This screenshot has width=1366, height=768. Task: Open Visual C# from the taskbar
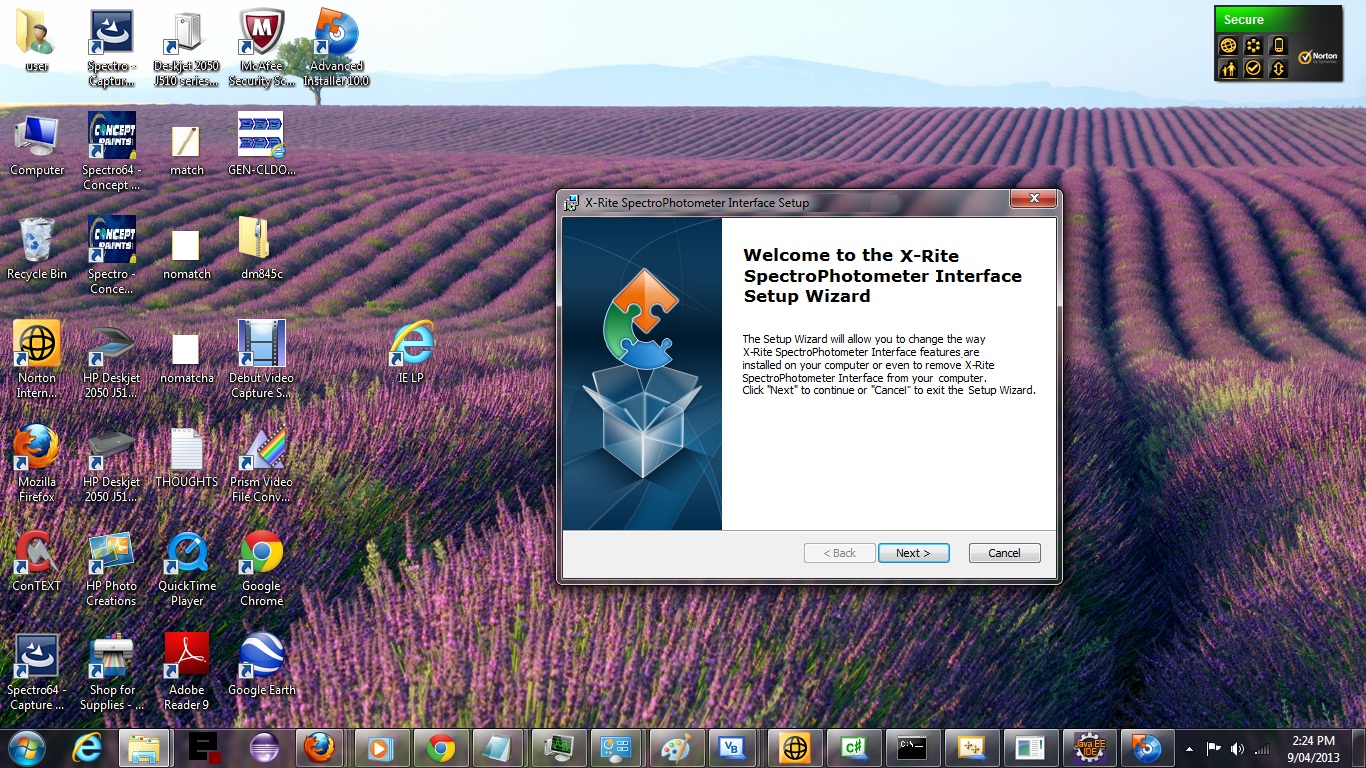(853, 747)
